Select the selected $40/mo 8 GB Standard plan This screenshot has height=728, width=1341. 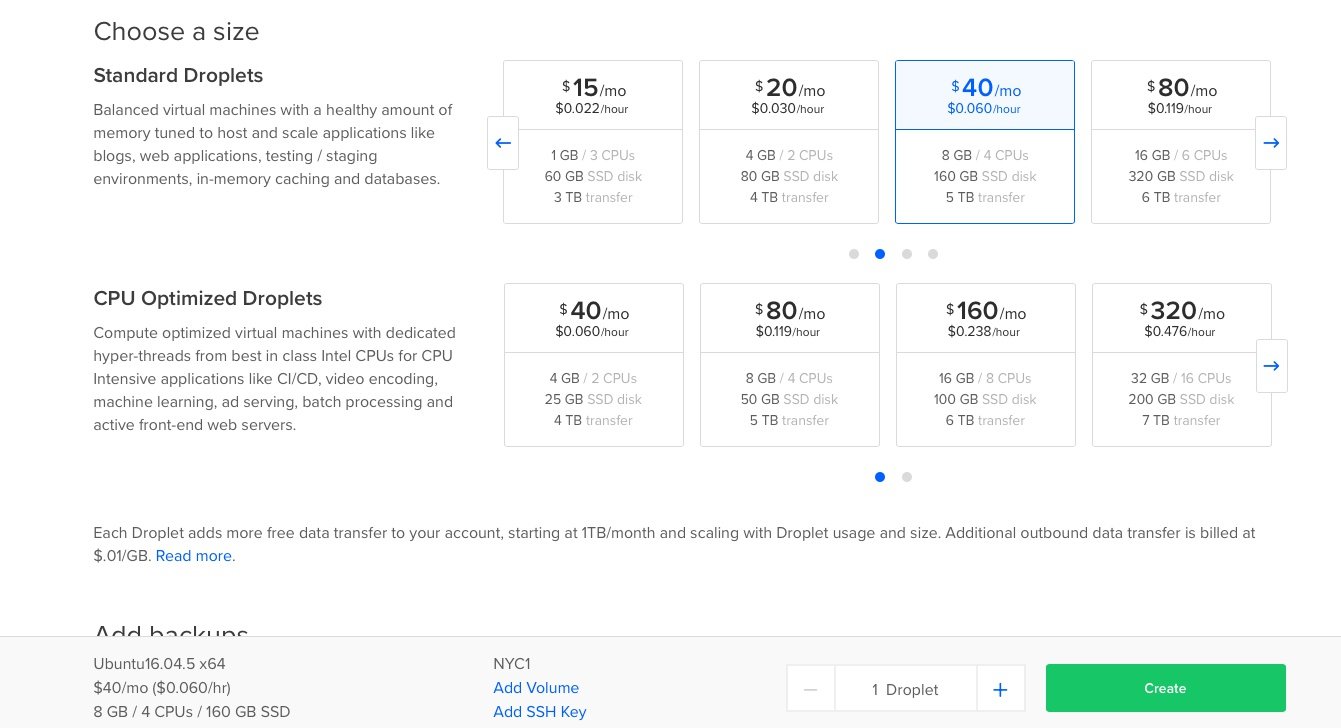tap(985, 141)
